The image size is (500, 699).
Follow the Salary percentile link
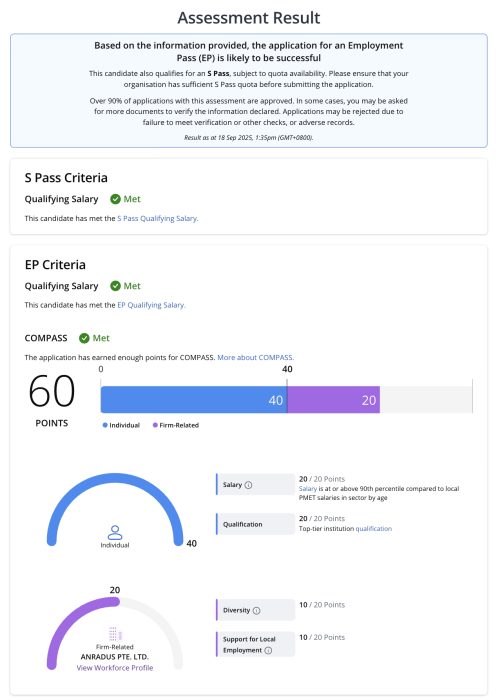(307, 489)
